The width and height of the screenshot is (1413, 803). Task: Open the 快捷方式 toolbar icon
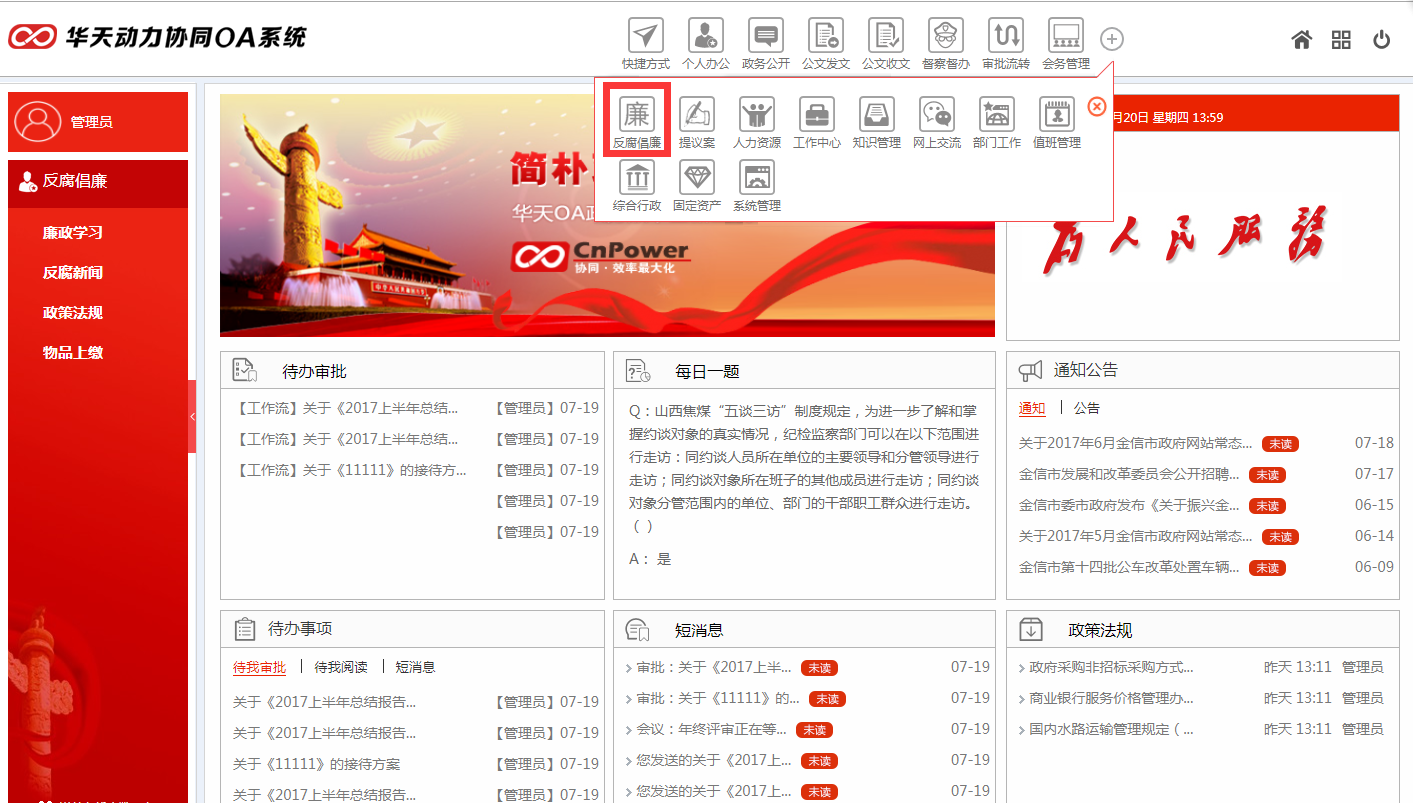(x=645, y=38)
